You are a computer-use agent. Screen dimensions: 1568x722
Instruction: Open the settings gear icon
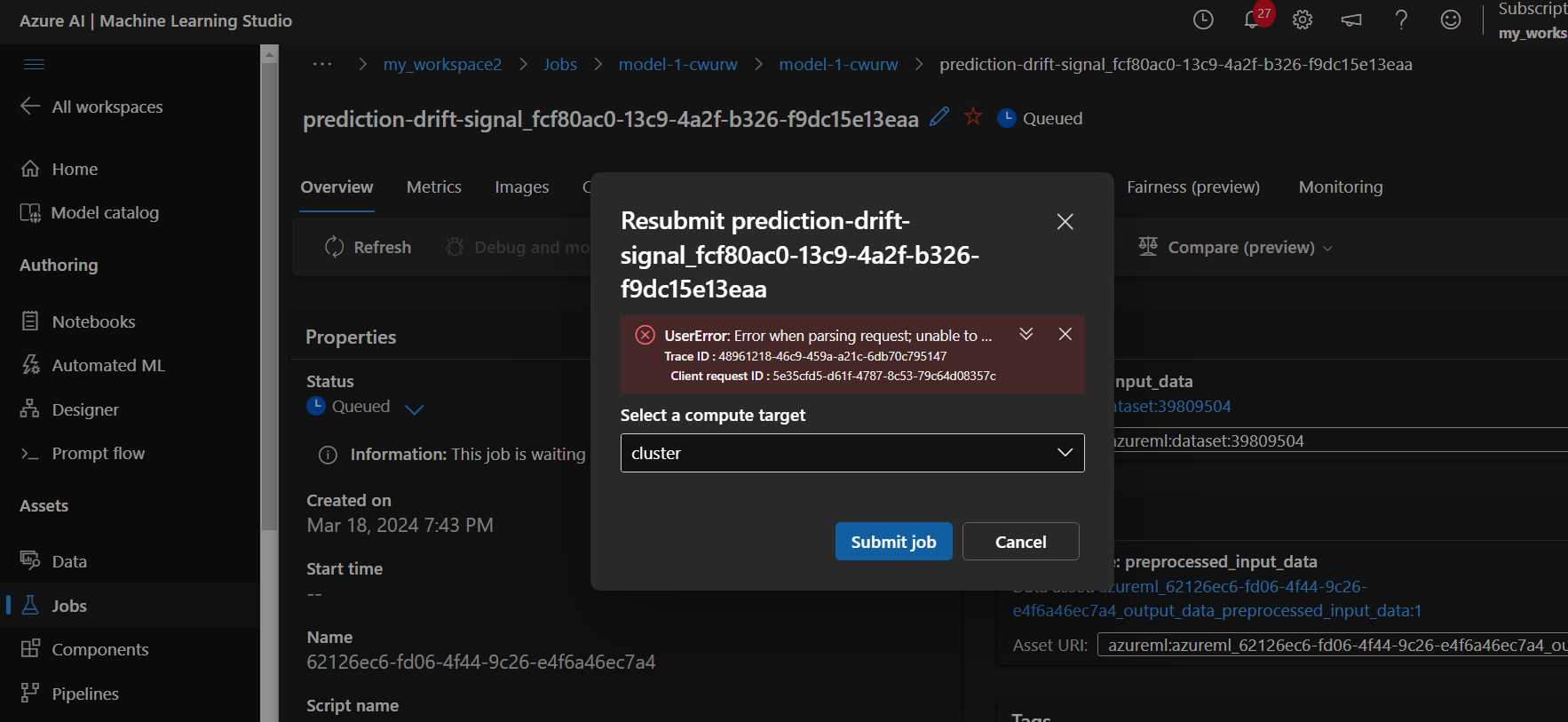pyautogui.click(x=1303, y=20)
